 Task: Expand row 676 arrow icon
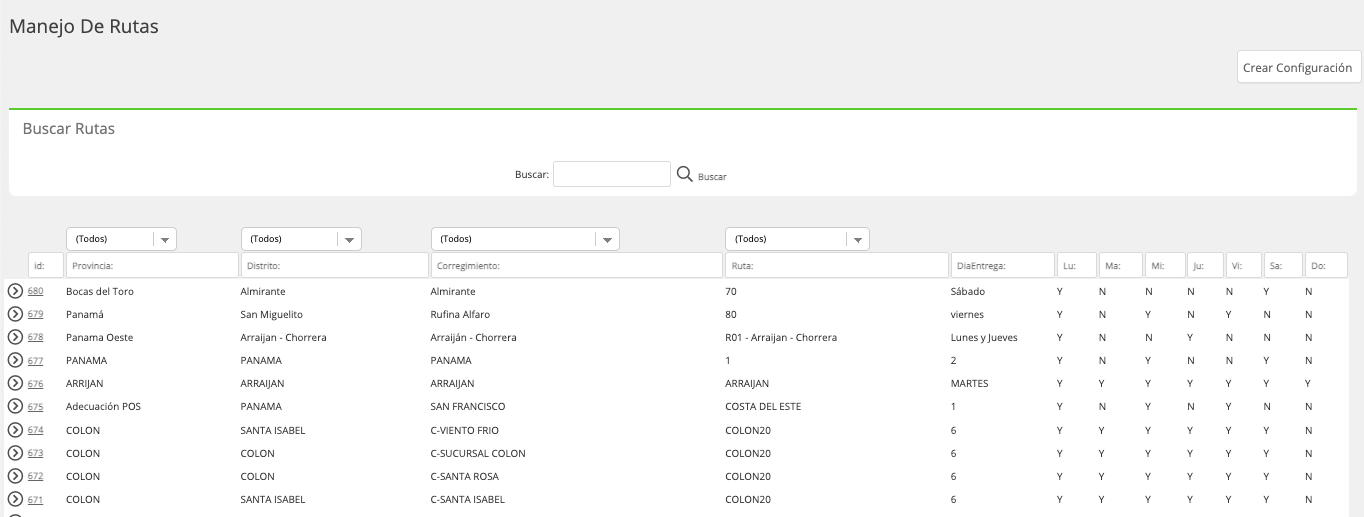pyautogui.click(x=15, y=383)
